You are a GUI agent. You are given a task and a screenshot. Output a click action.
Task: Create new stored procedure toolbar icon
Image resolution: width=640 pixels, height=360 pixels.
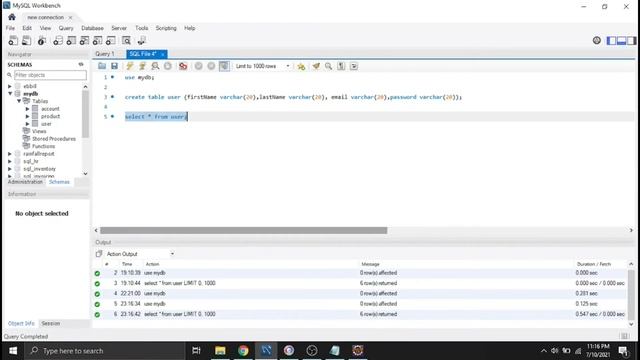[x=97, y=40]
